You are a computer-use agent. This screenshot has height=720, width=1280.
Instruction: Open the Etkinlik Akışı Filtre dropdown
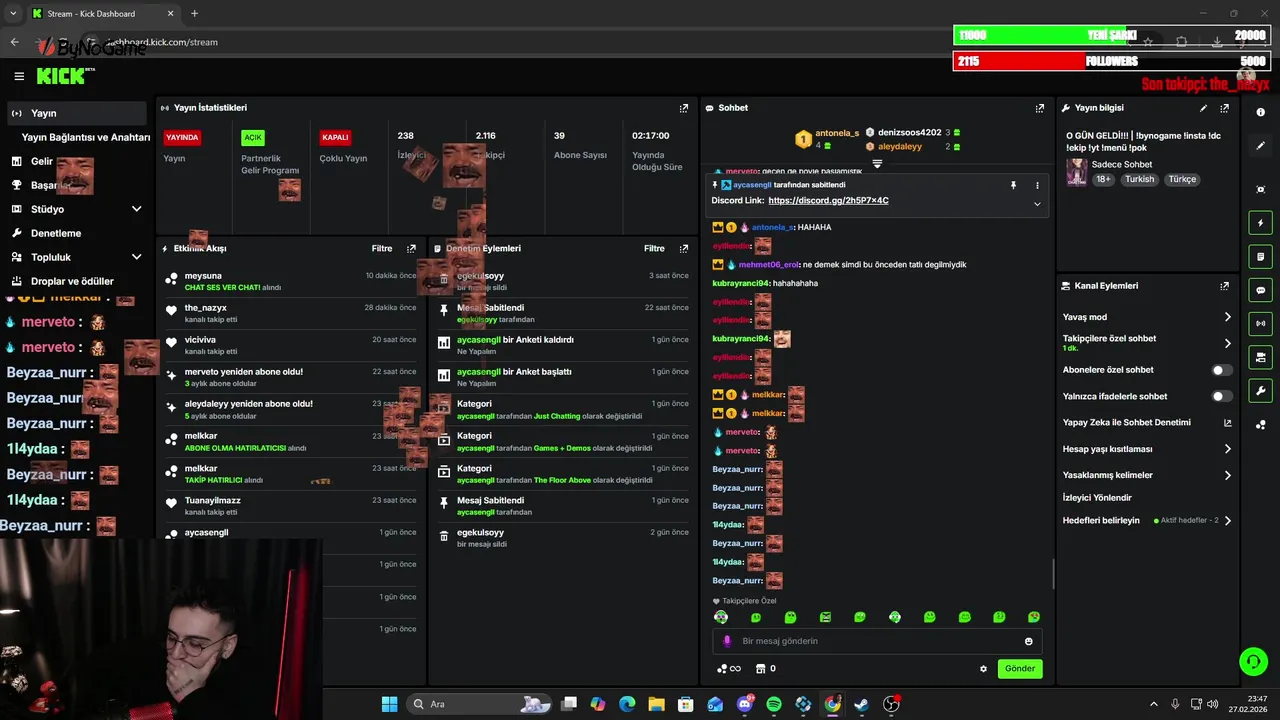point(382,248)
